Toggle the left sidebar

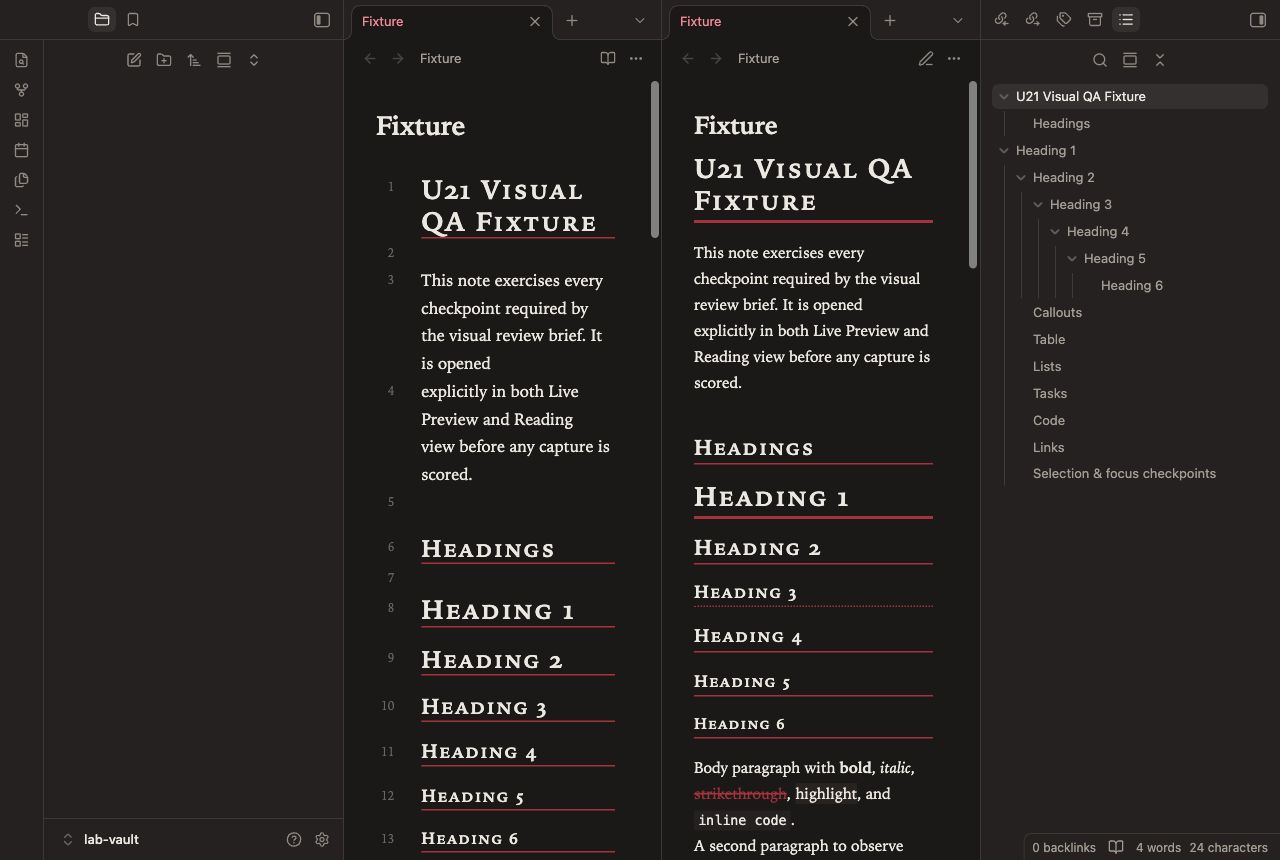coord(322,20)
